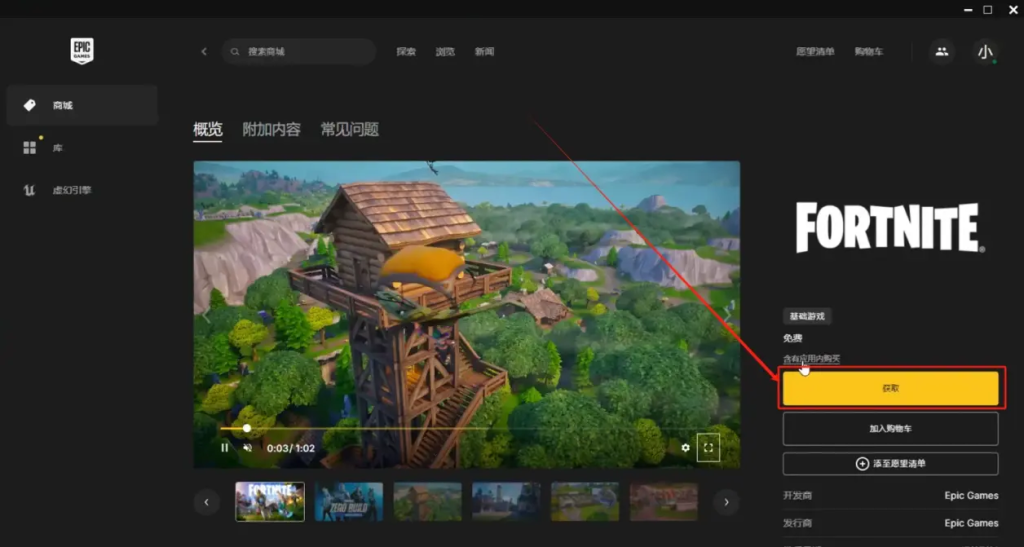1024x547 pixels.
Task: Click the 添至愿望清单 add to wishlist button
Action: 891,463
